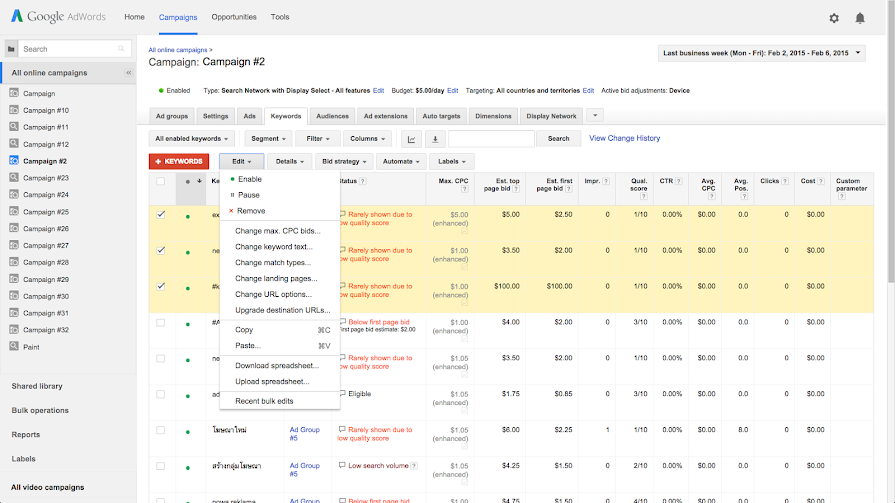Toggle the select-all keywords checkbox
This screenshot has width=895, height=503.
(161, 181)
